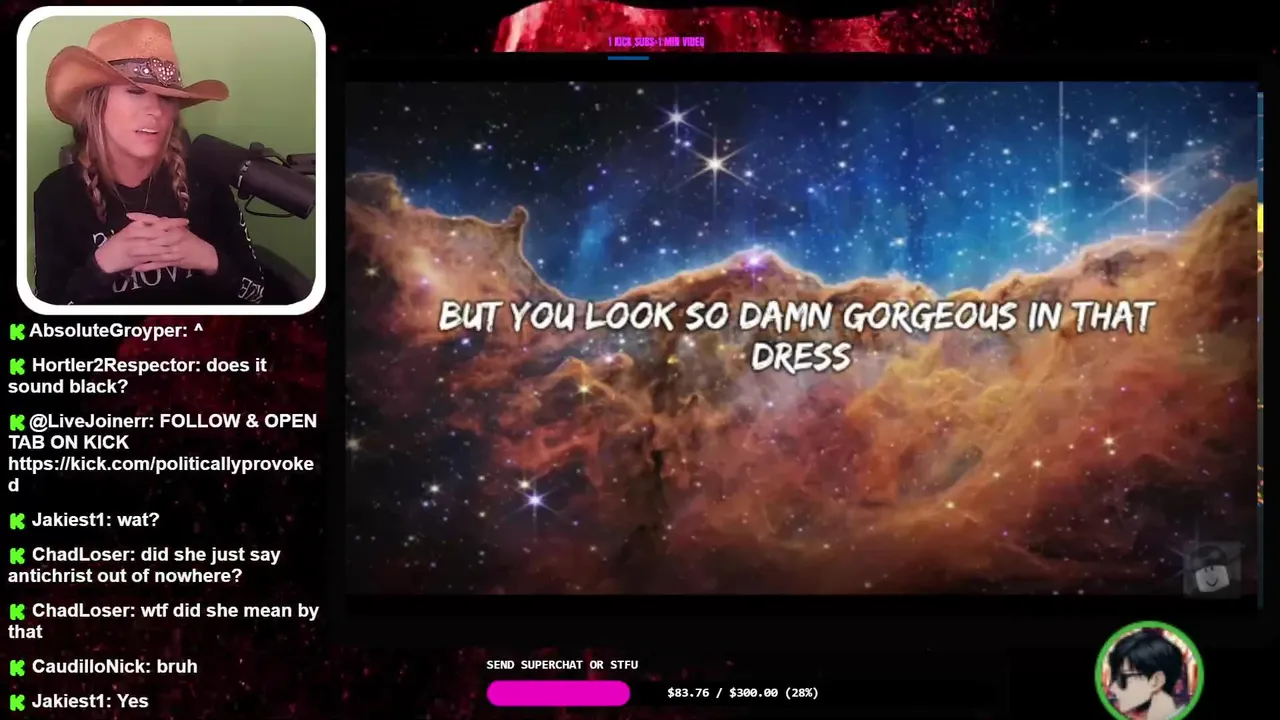Click the Kick icon beside Hortler2Respector
The height and width of the screenshot is (720, 1280).
click(x=17, y=366)
